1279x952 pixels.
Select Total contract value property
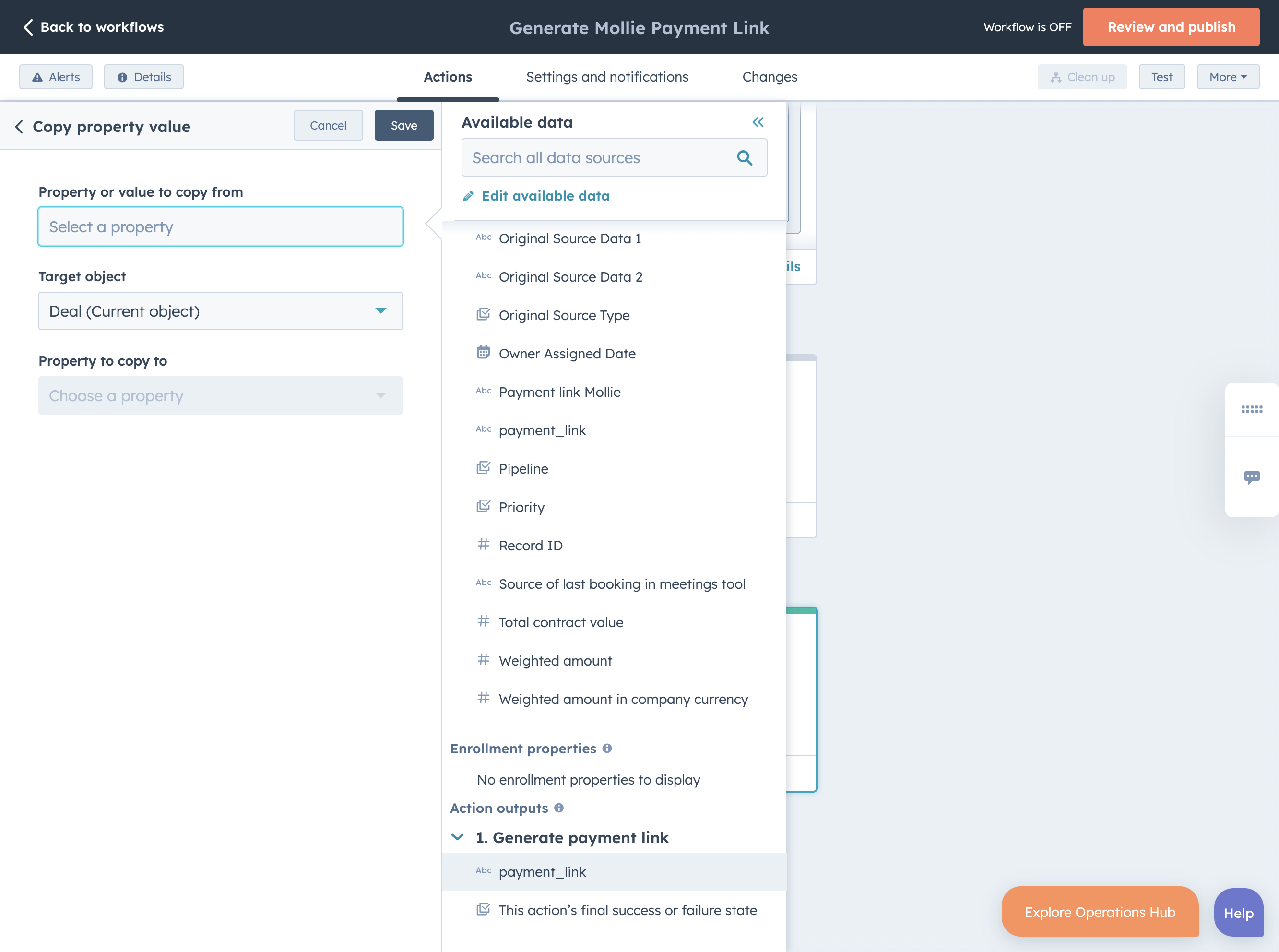[x=614, y=622]
